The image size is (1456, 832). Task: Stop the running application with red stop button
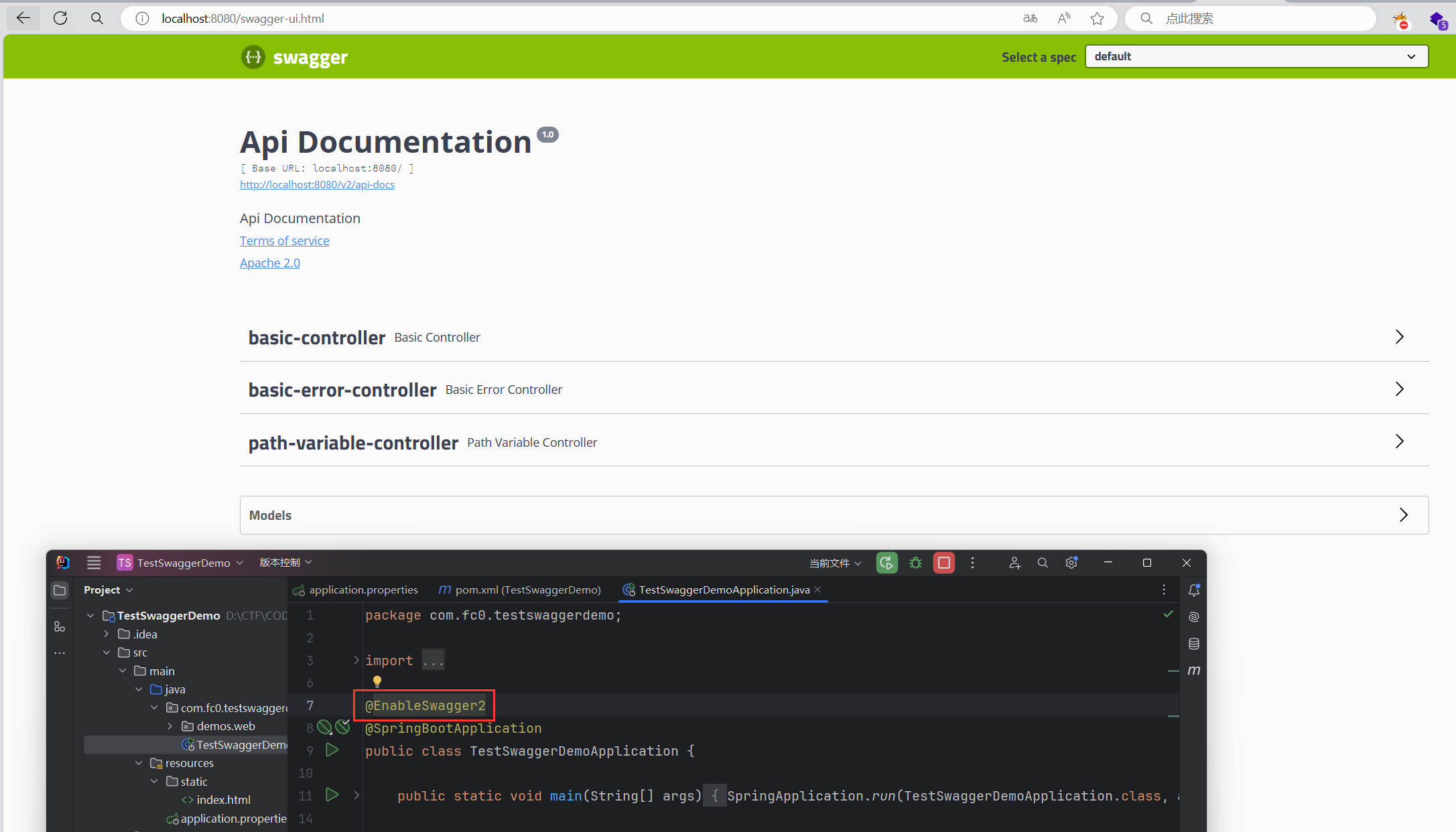pyautogui.click(x=944, y=563)
